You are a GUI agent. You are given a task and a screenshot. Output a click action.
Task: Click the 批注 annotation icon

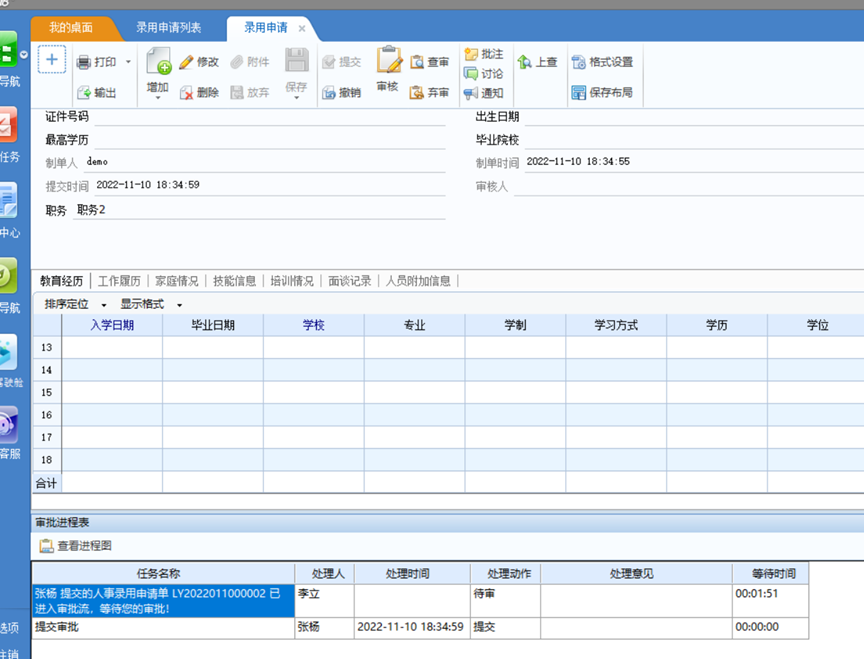coord(471,54)
